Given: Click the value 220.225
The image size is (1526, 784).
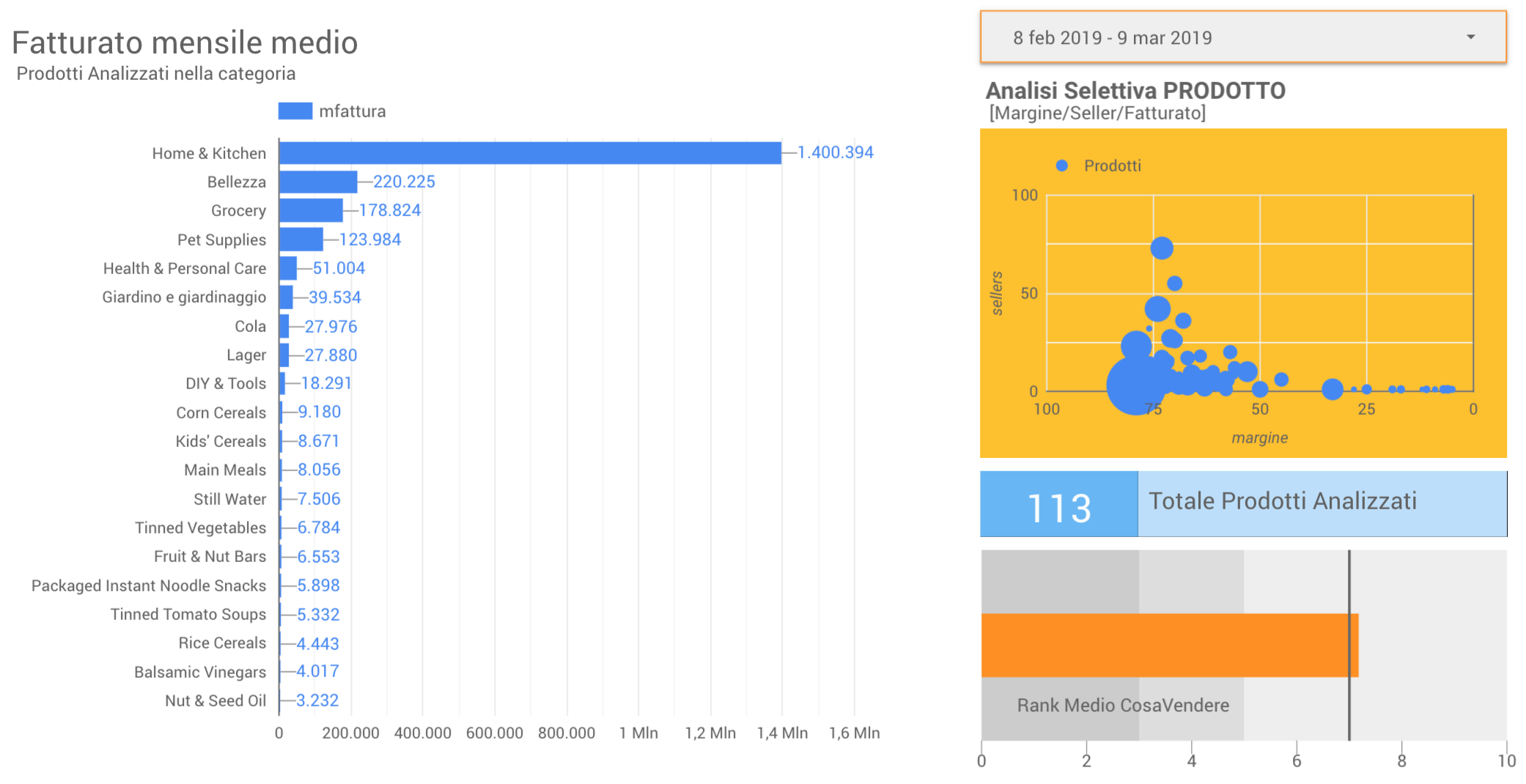Looking at the screenshot, I should [x=404, y=182].
